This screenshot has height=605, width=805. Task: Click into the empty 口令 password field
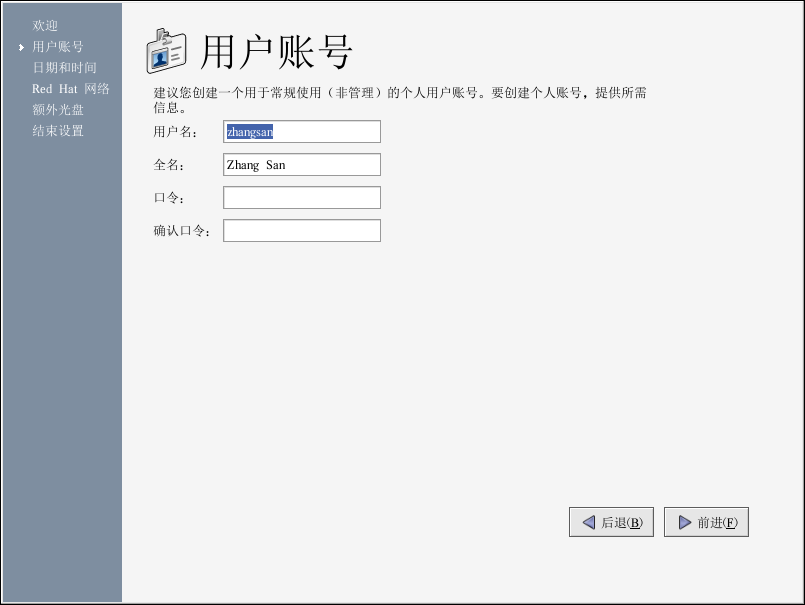(301, 198)
